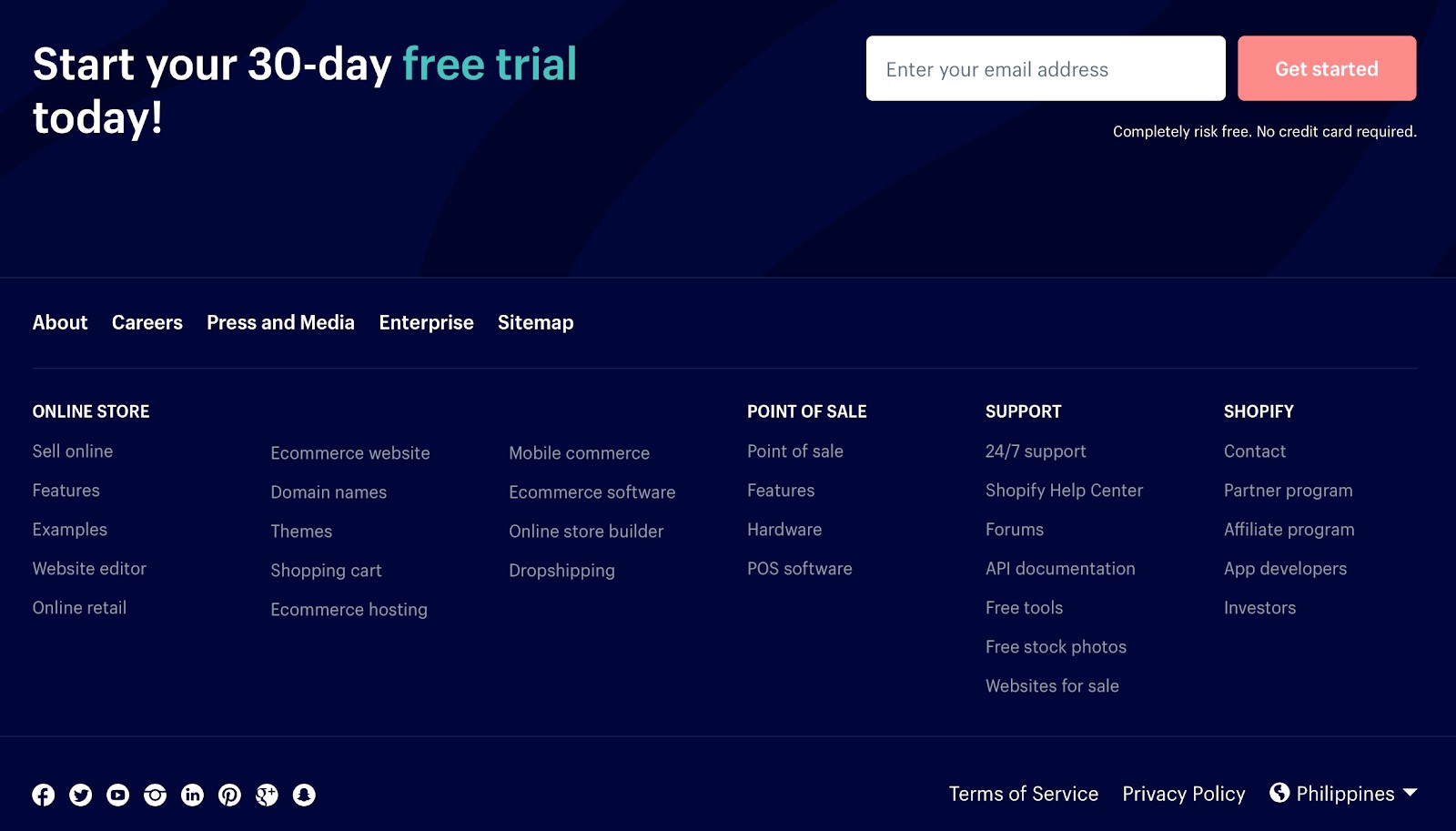Browse the Themes link
Screen dimensions: 1456x831
tap(301, 532)
